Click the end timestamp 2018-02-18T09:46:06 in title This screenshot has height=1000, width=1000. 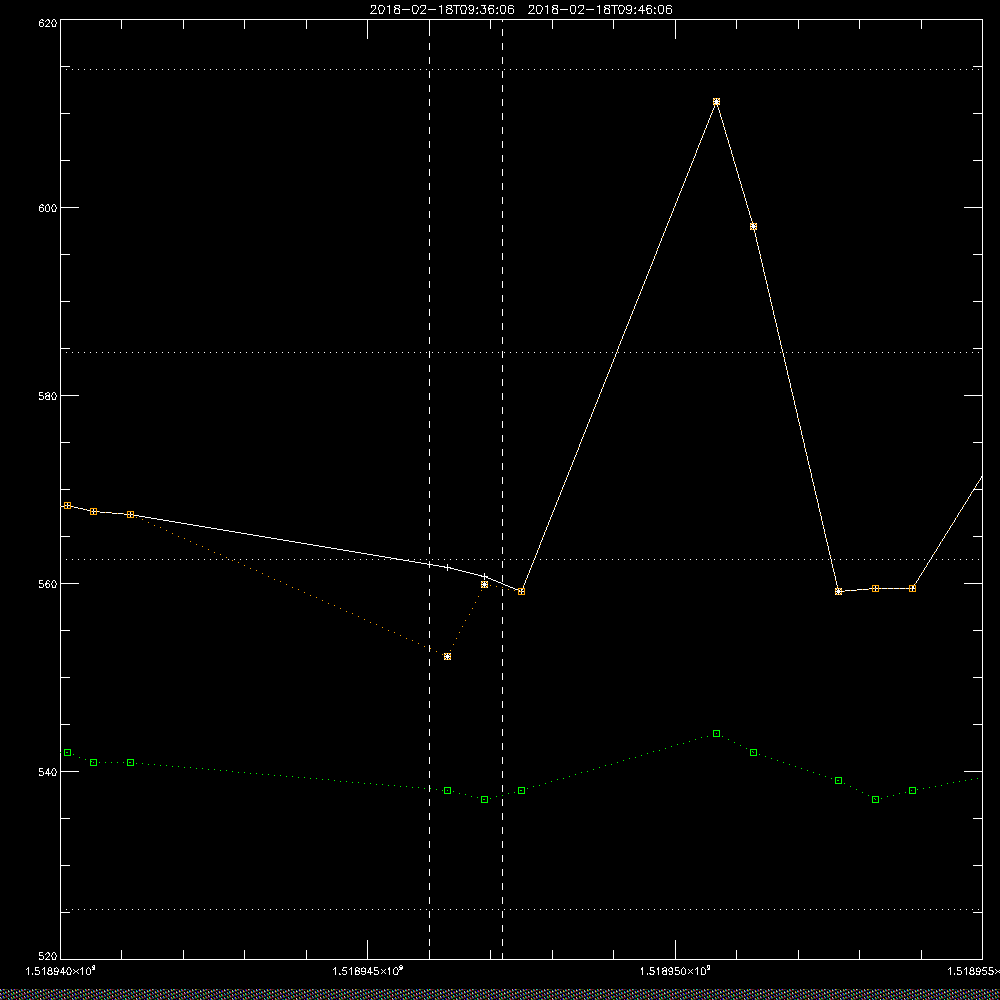tap(600, 10)
